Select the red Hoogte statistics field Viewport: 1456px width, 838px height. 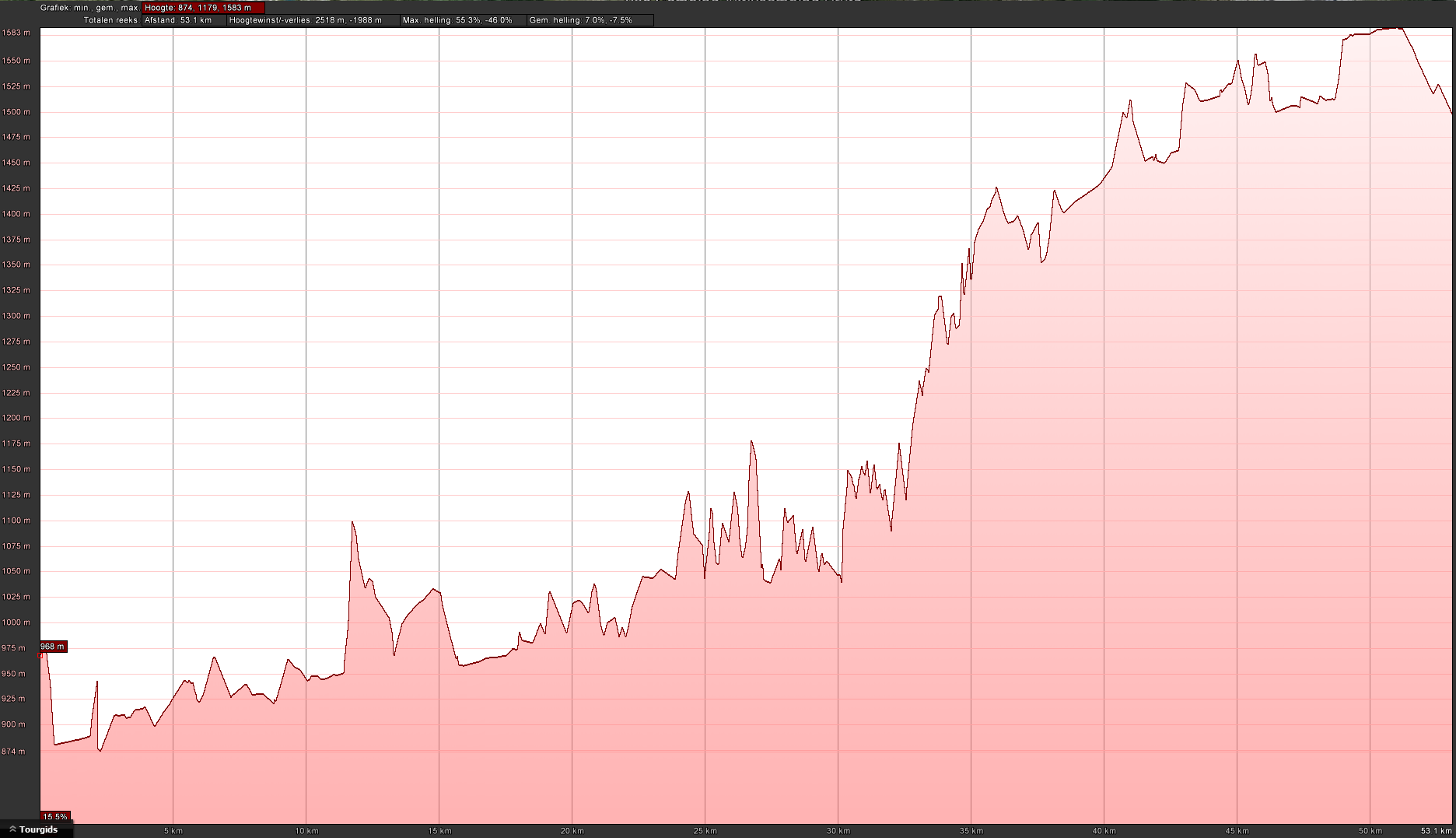pos(203,8)
